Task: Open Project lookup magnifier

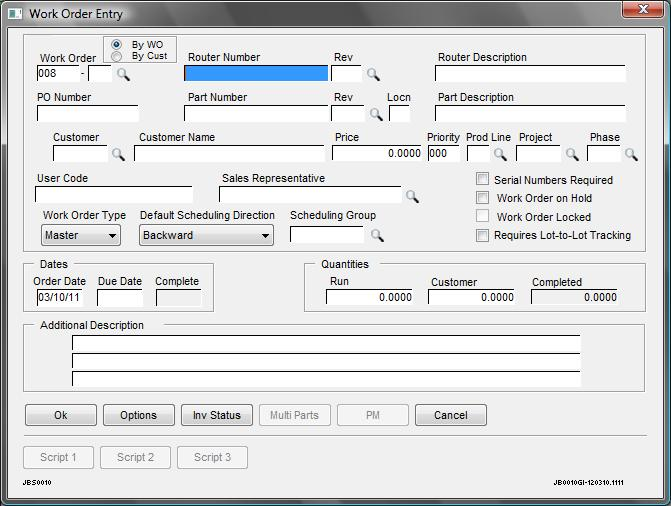Action: point(572,154)
